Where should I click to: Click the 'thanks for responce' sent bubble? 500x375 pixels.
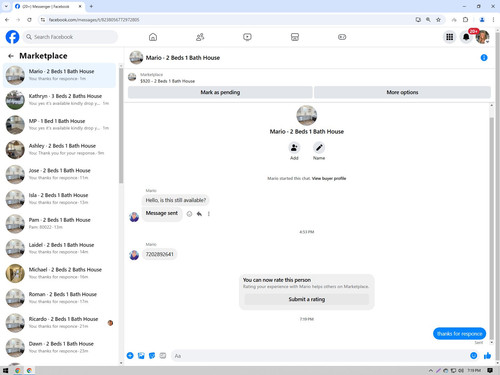tap(459, 334)
